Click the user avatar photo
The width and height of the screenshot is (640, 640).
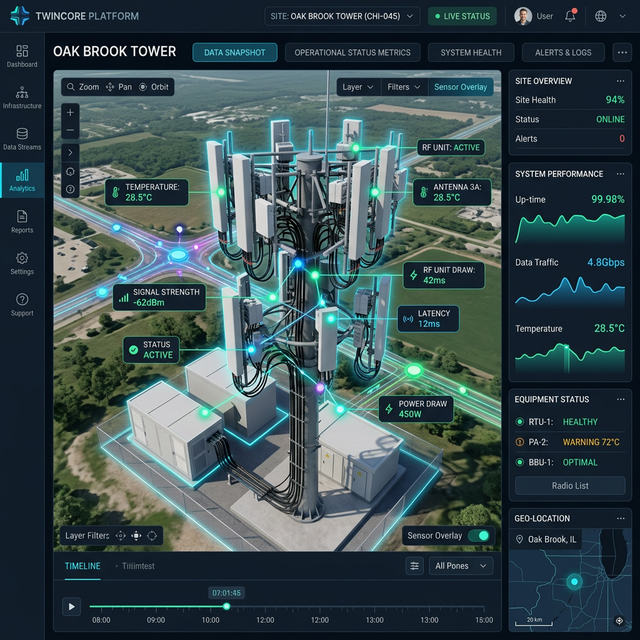pyautogui.click(x=523, y=16)
